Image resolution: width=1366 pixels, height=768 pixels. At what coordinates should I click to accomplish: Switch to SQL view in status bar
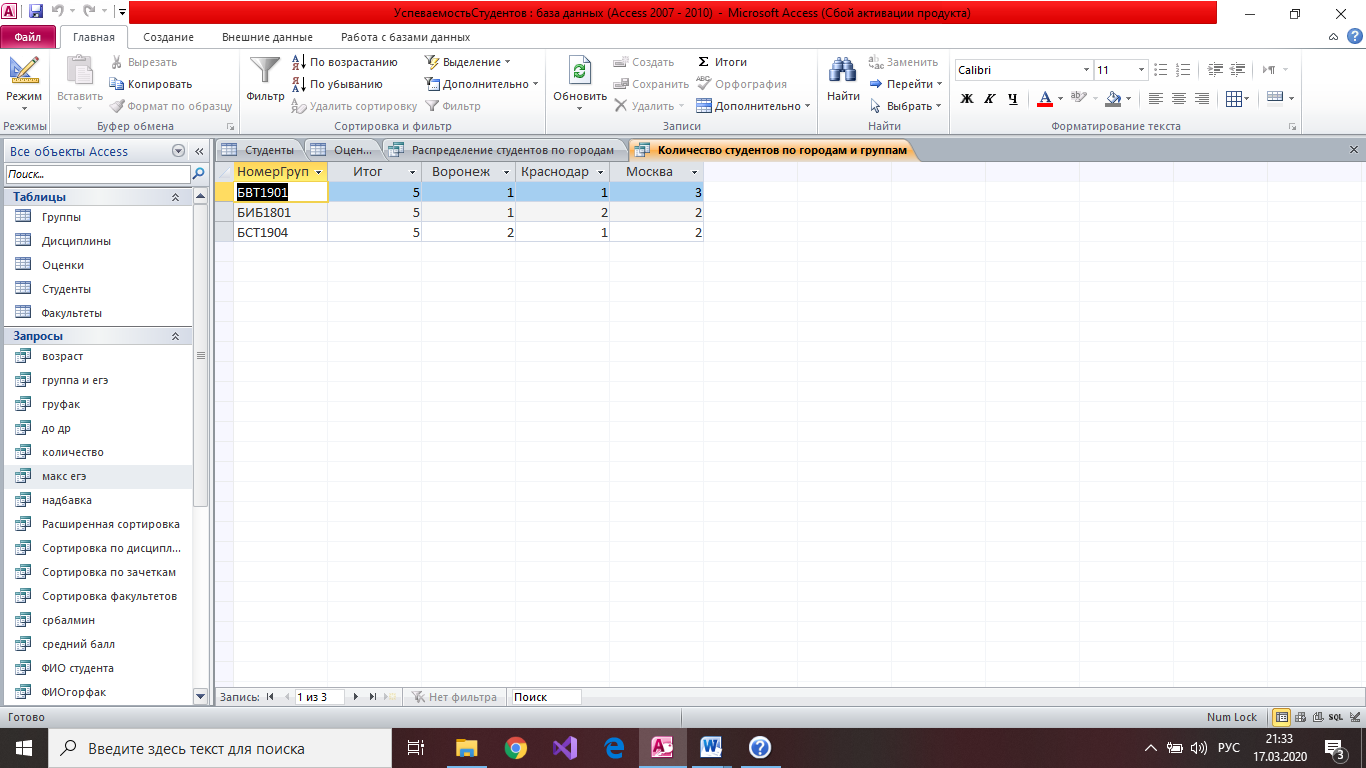tap(1335, 717)
